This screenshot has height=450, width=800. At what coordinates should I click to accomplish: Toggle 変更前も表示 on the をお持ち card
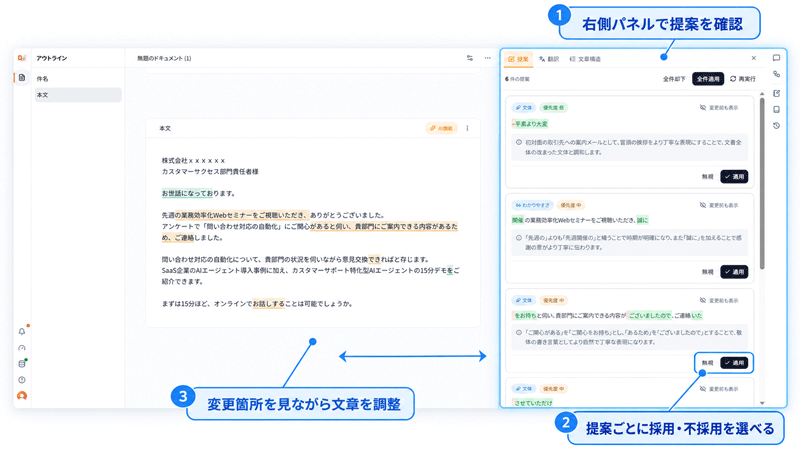719,301
